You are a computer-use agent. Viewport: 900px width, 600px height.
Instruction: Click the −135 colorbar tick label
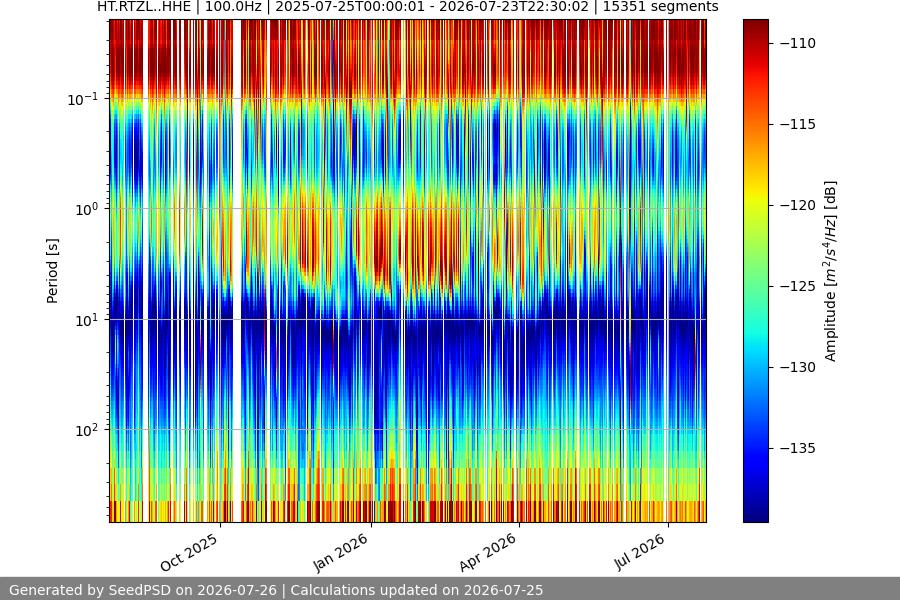click(x=798, y=448)
